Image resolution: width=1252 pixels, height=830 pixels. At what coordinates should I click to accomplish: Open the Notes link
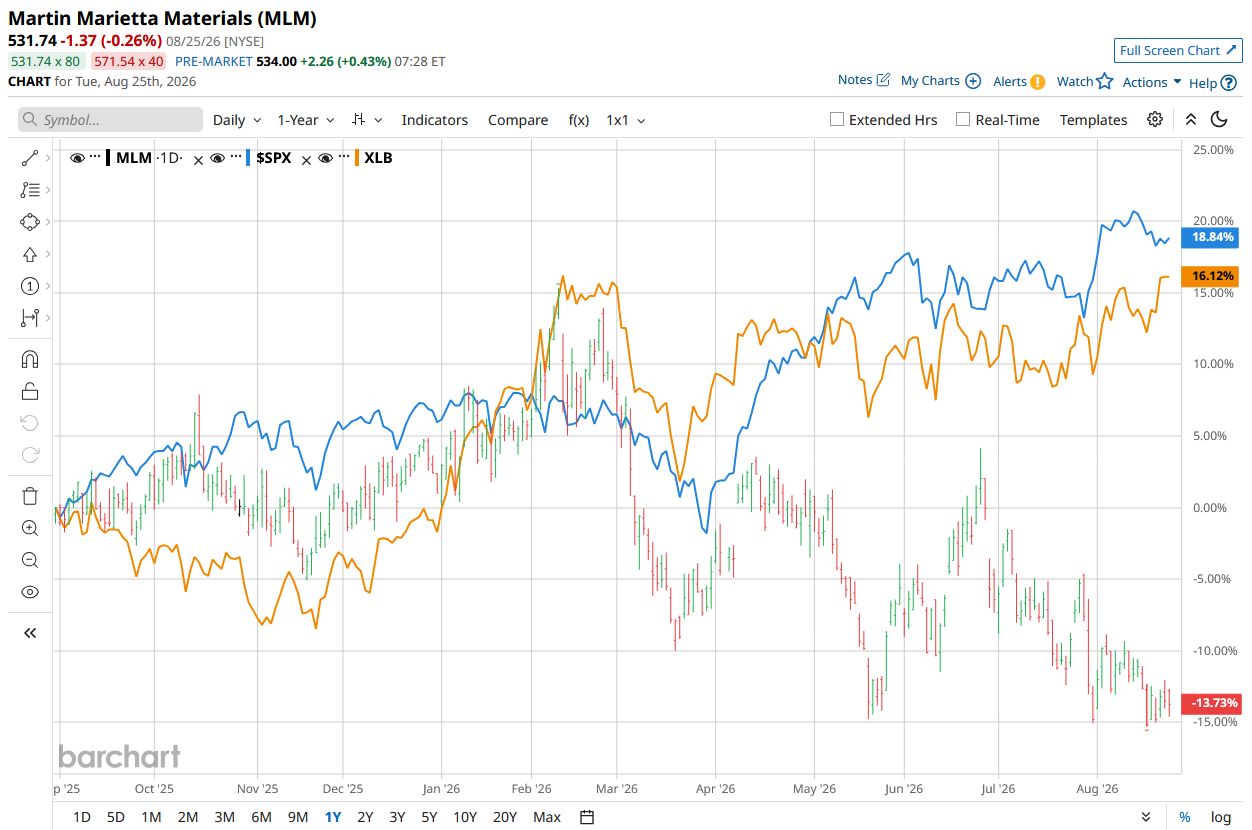coord(864,80)
